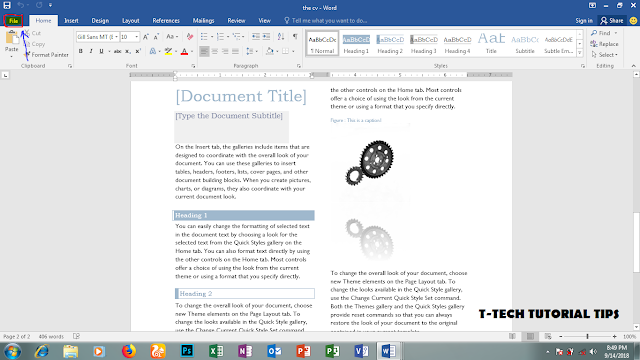640x360 pixels.
Task: Decrease font size with Shrink Font
Action: click(x=156, y=37)
